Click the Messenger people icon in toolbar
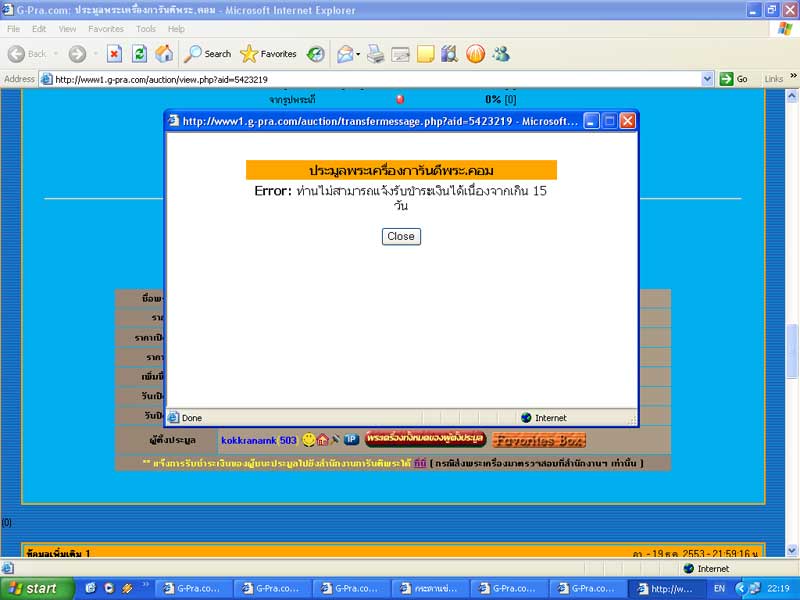 (500, 54)
